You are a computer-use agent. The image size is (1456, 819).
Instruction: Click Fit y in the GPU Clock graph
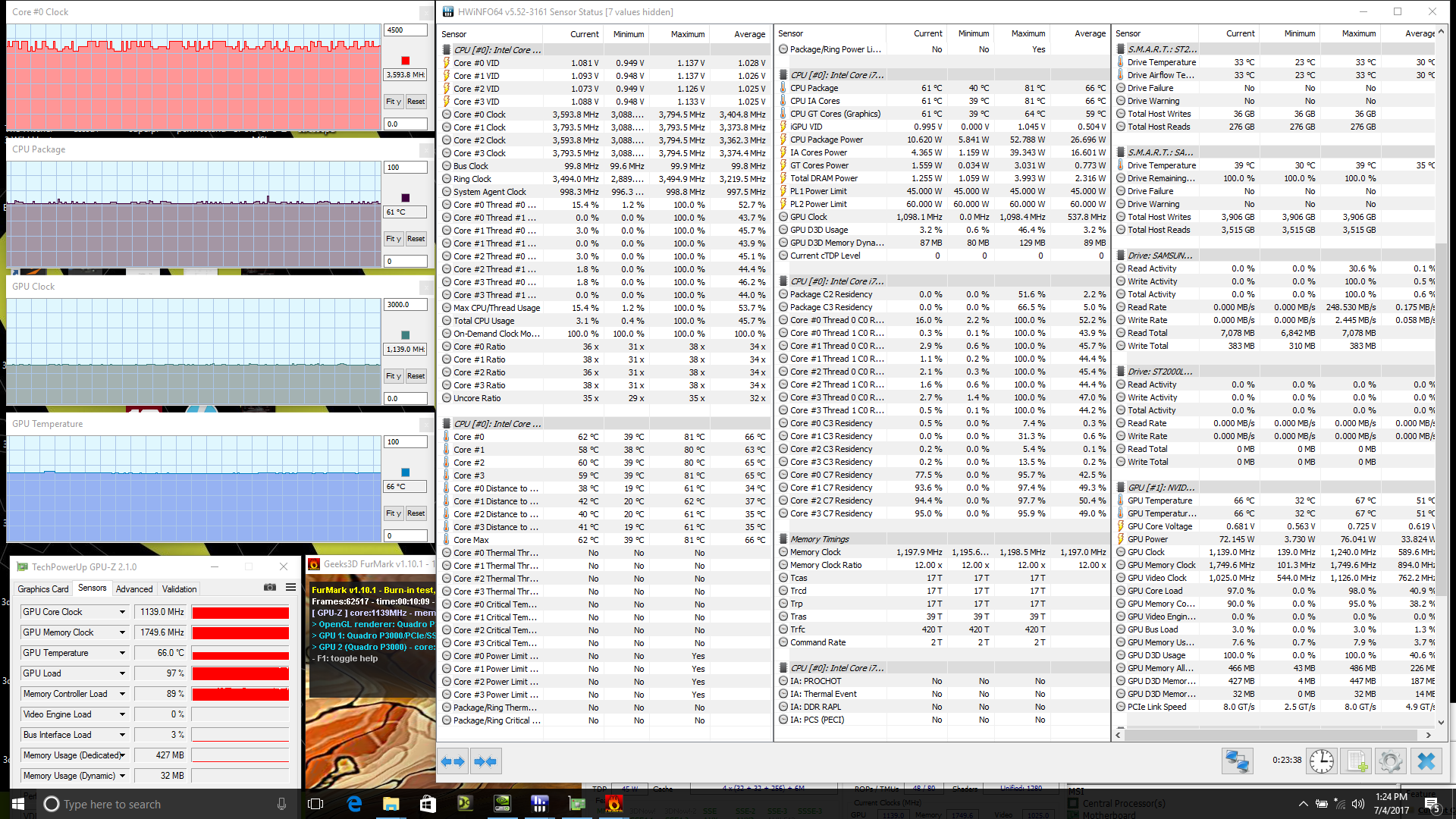(394, 376)
